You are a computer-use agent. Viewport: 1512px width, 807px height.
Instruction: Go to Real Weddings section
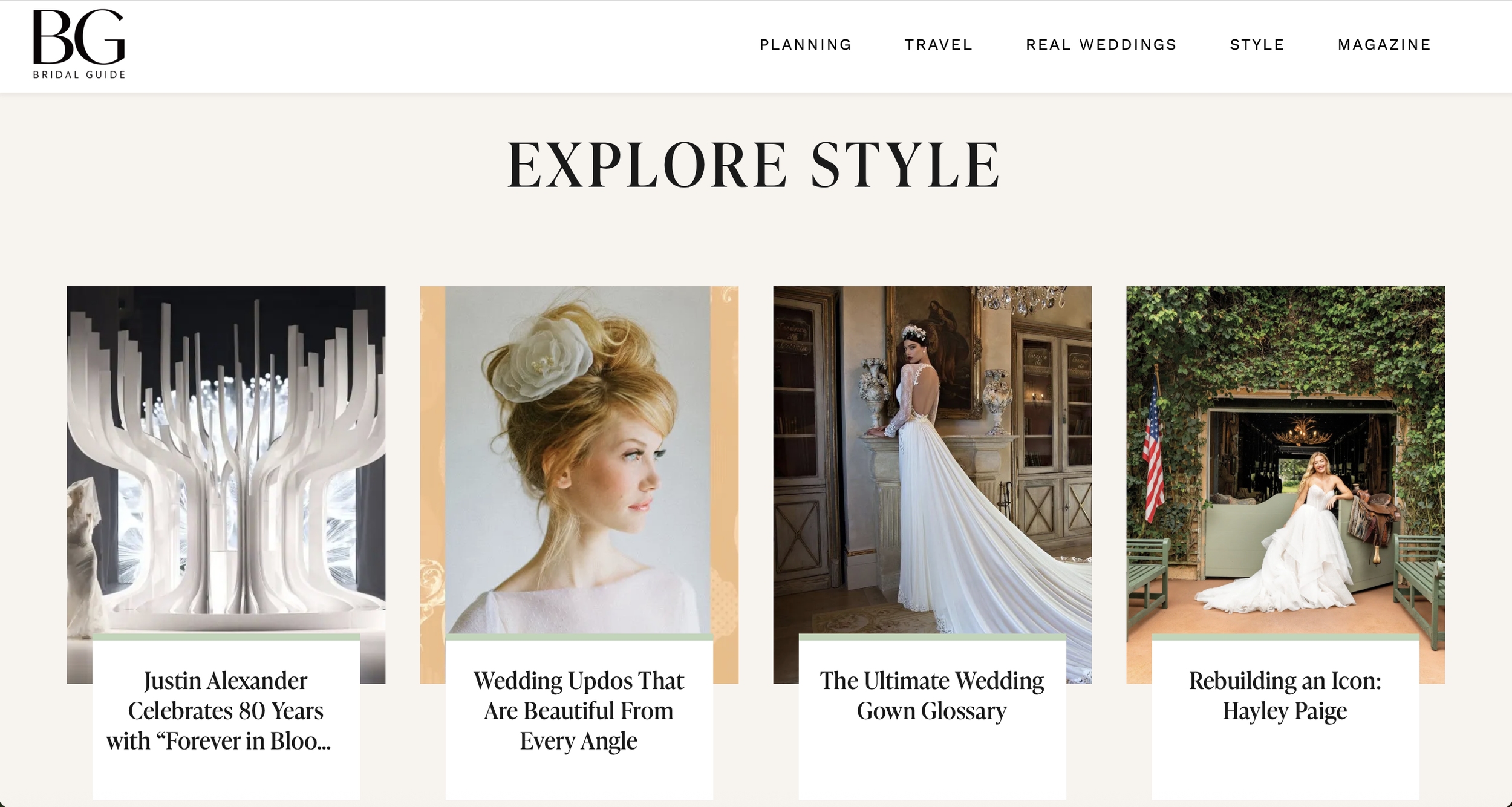(x=1101, y=45)
